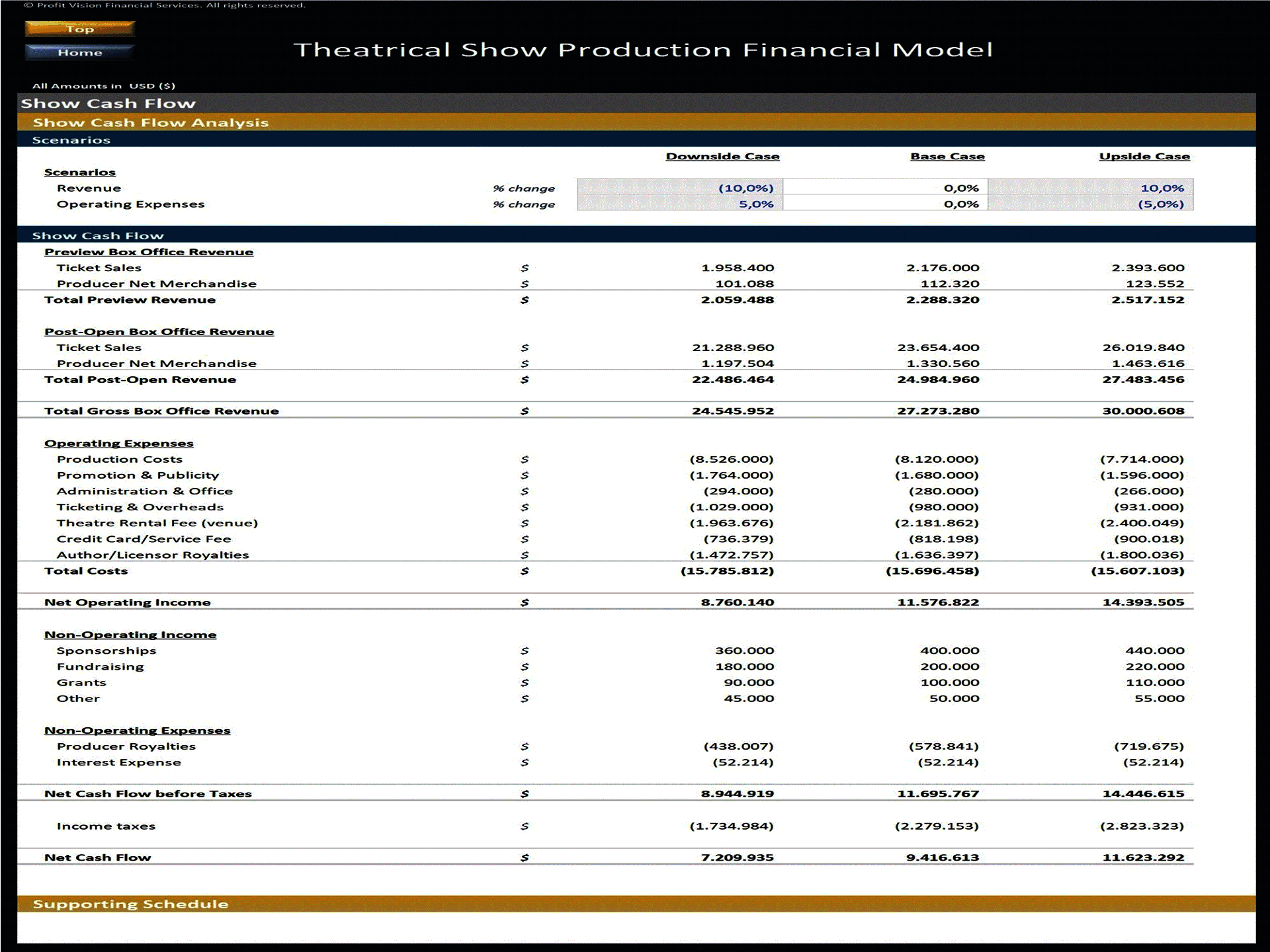
Task: Click the Author/Licensor Royalties label
Action: (x=153, y=555)
